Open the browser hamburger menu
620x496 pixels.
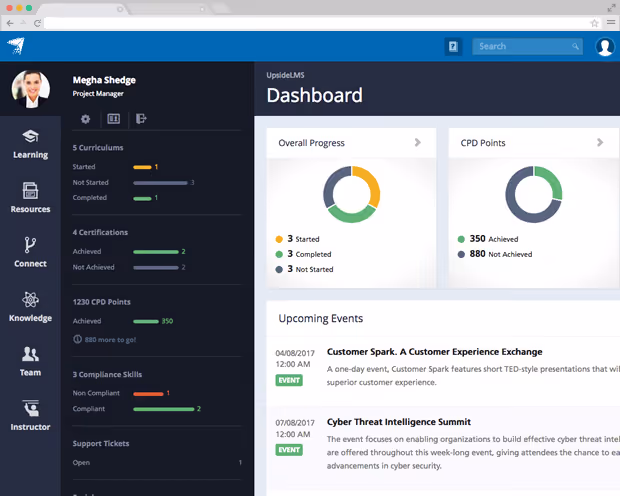[x=611, y=23]
